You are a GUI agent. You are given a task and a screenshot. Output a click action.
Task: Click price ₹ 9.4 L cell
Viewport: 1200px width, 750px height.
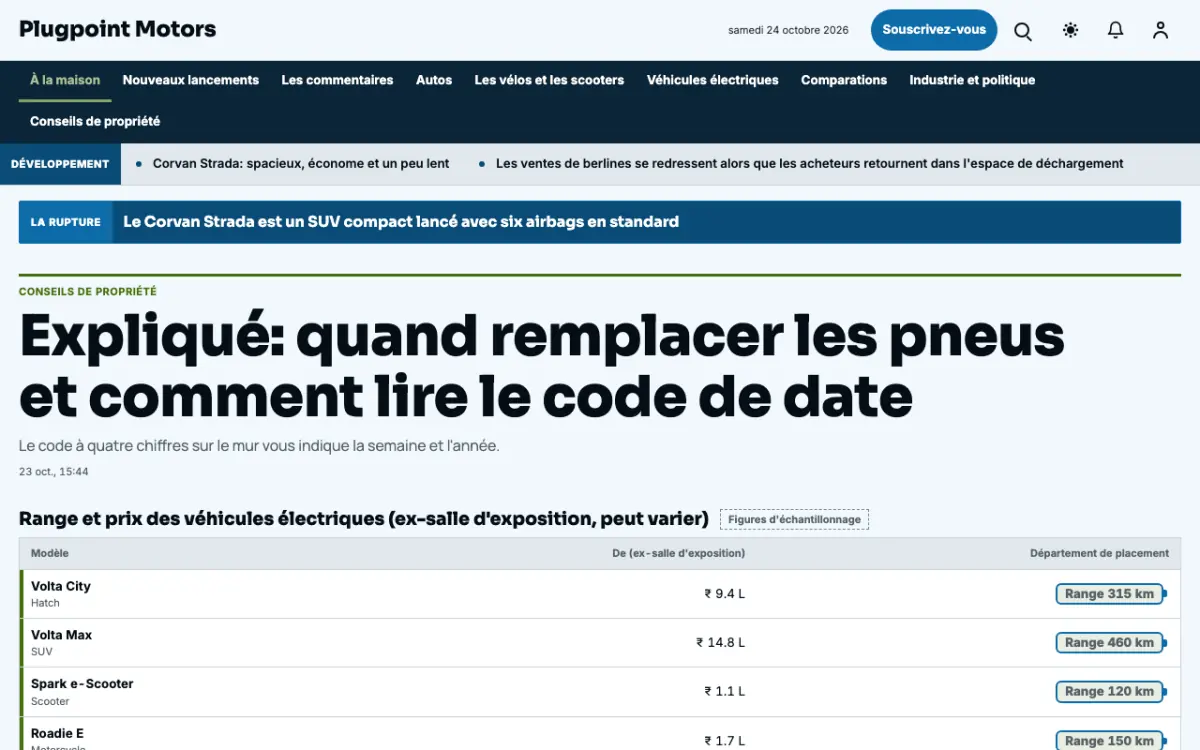[x=725, y=594]
